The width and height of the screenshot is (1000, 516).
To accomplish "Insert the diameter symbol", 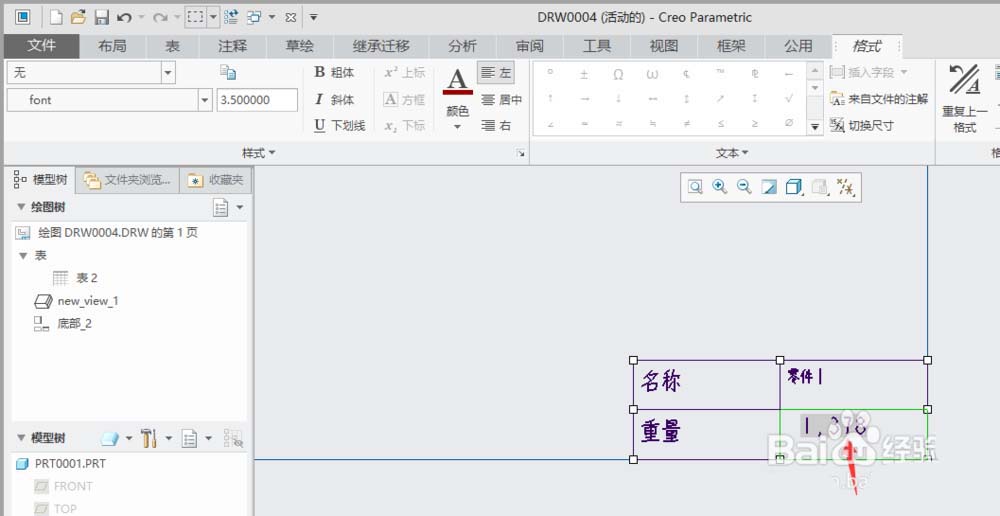I will (x=789, y=124).
